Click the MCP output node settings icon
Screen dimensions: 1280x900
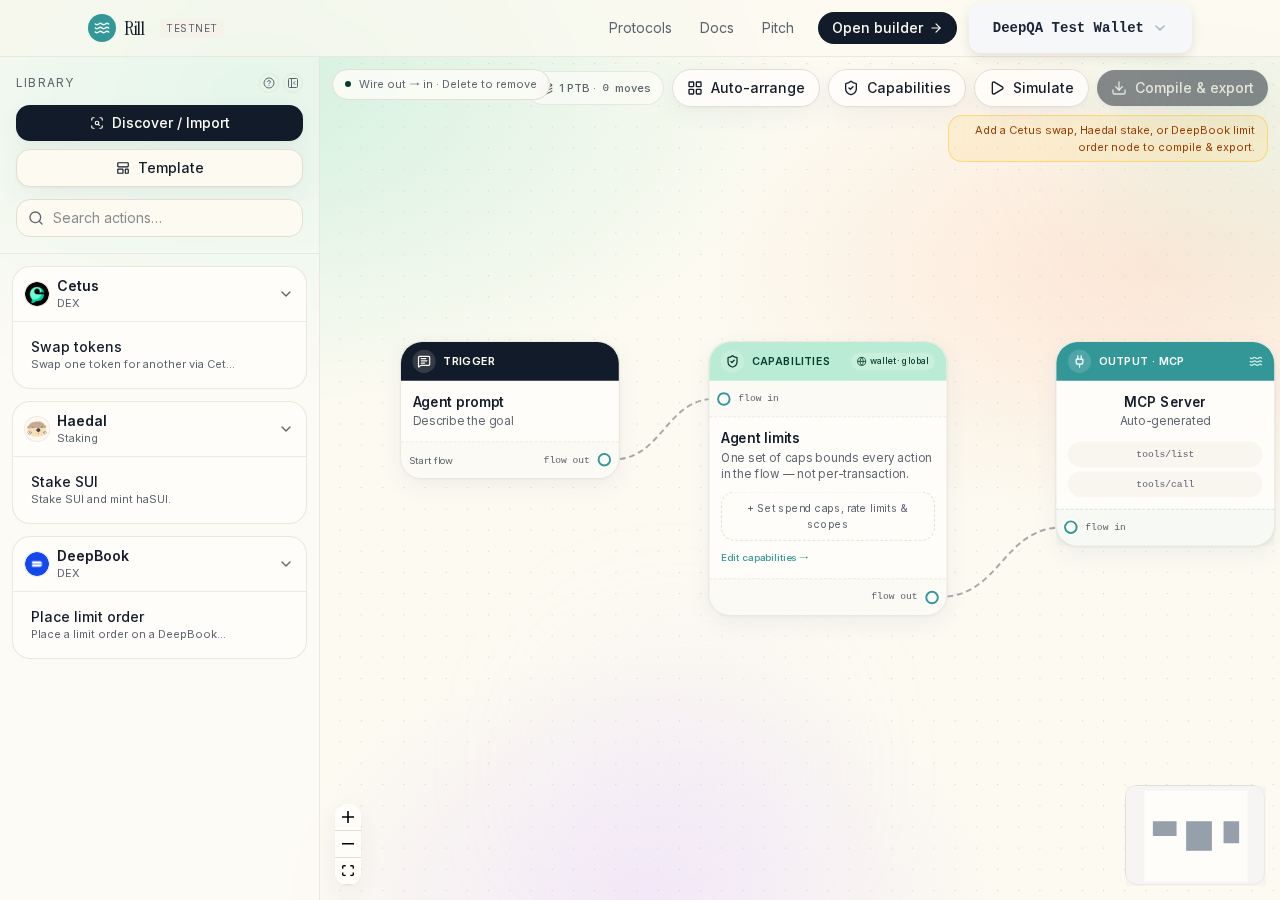coord(1256,361)
